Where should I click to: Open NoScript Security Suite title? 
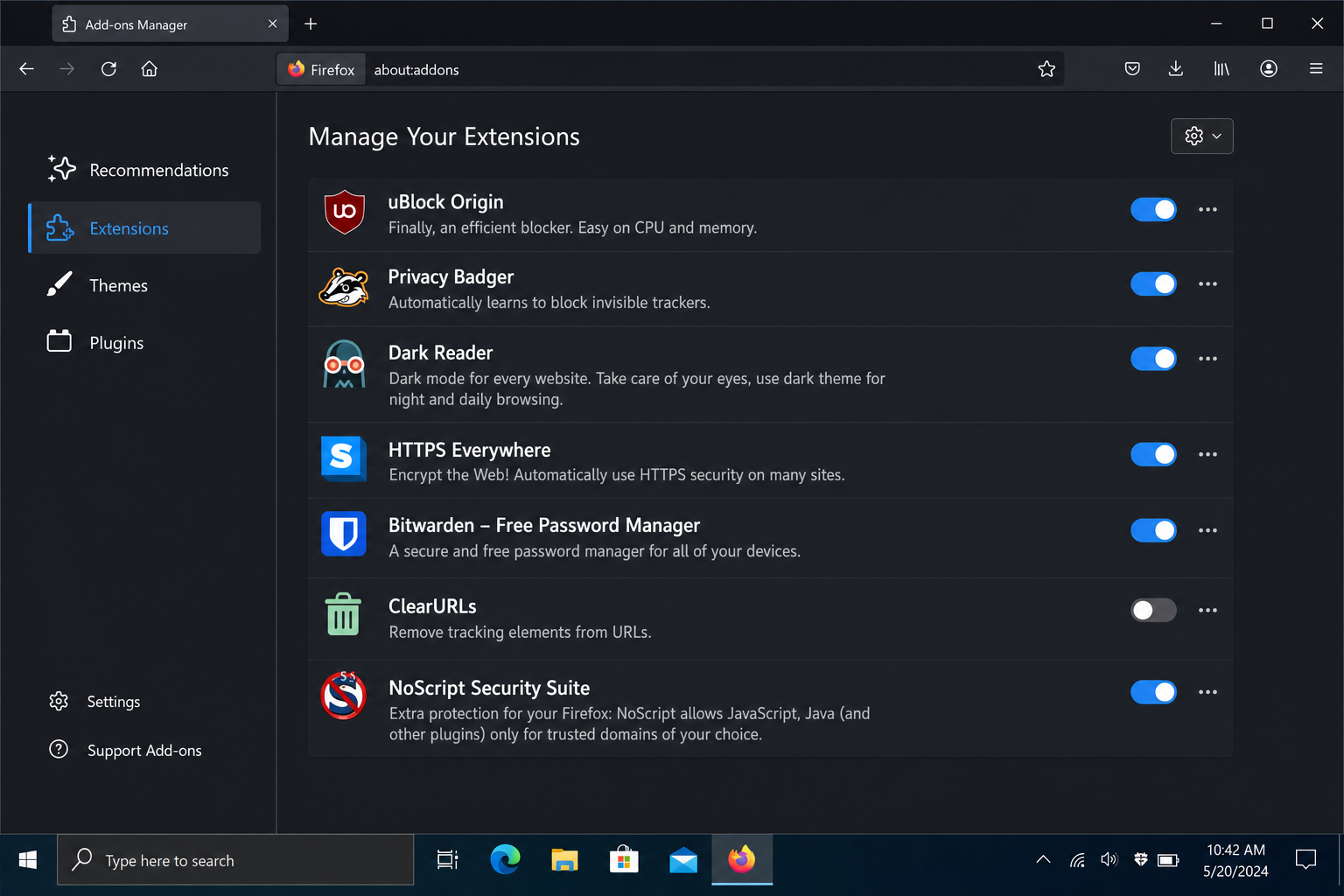tap(489, 688)
